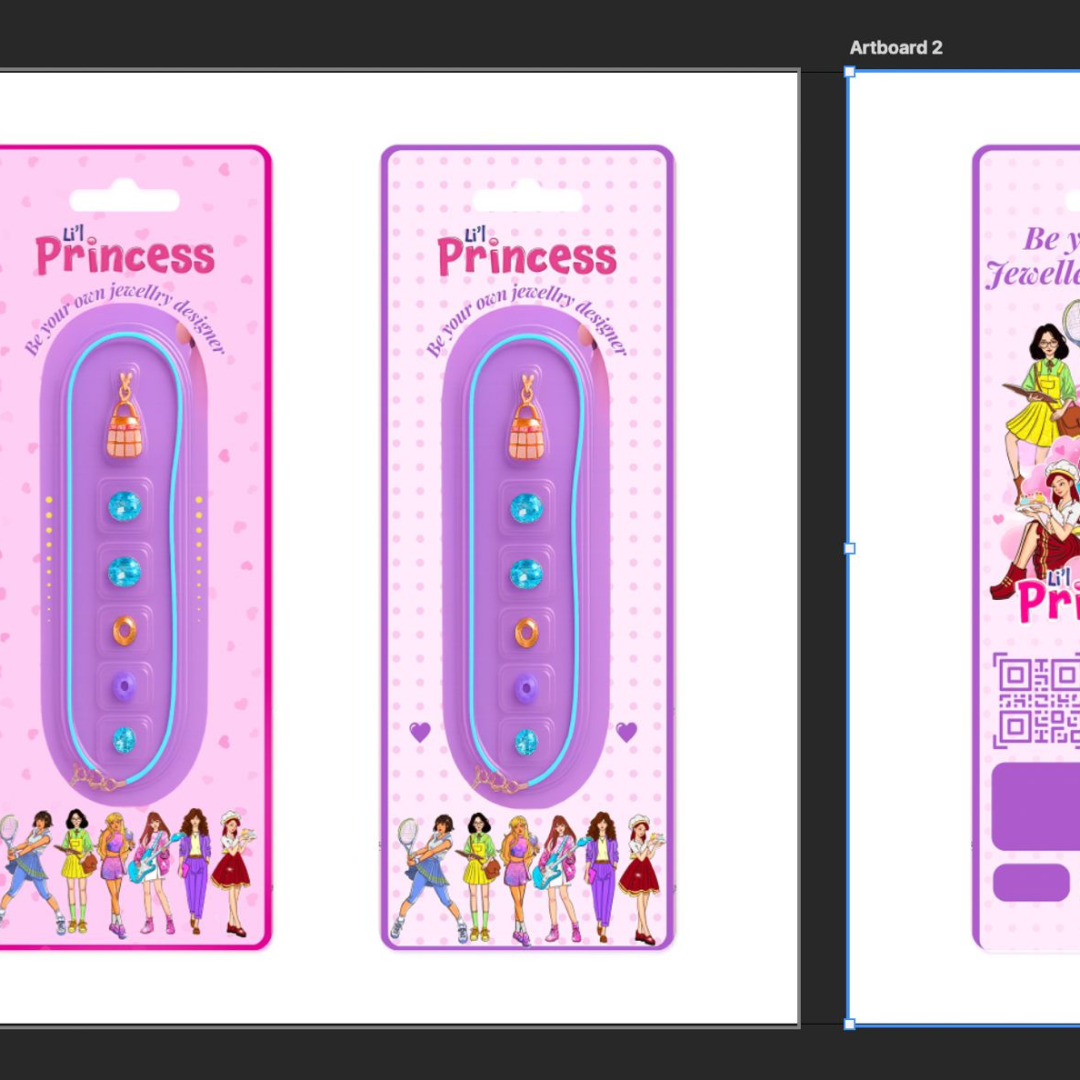Select the 'Be y' heading text on Artboard 2

tap(1051, 239)
